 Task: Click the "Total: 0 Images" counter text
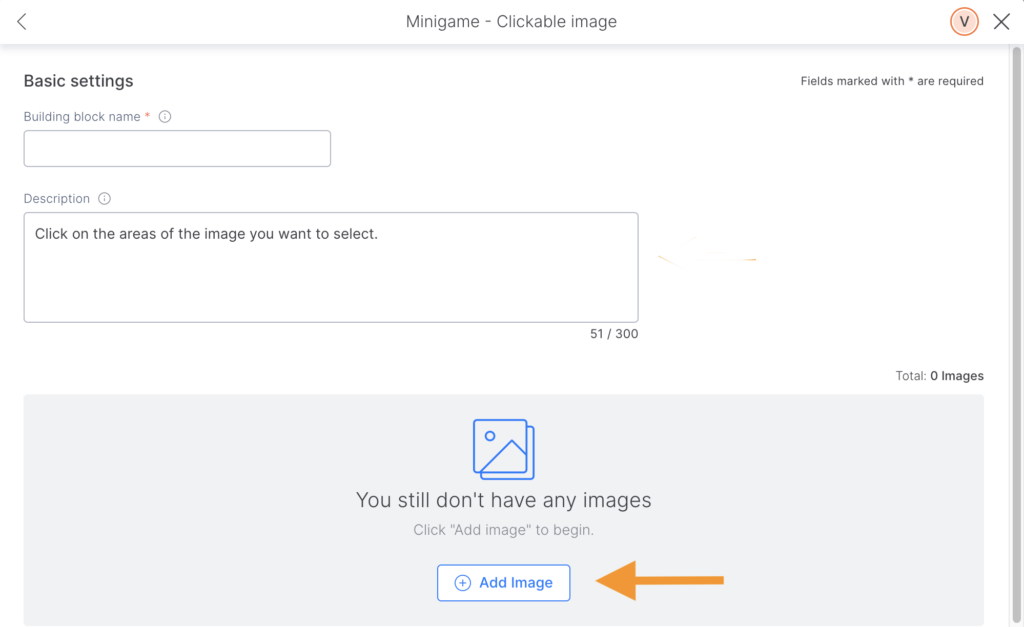tap(939, 376)
